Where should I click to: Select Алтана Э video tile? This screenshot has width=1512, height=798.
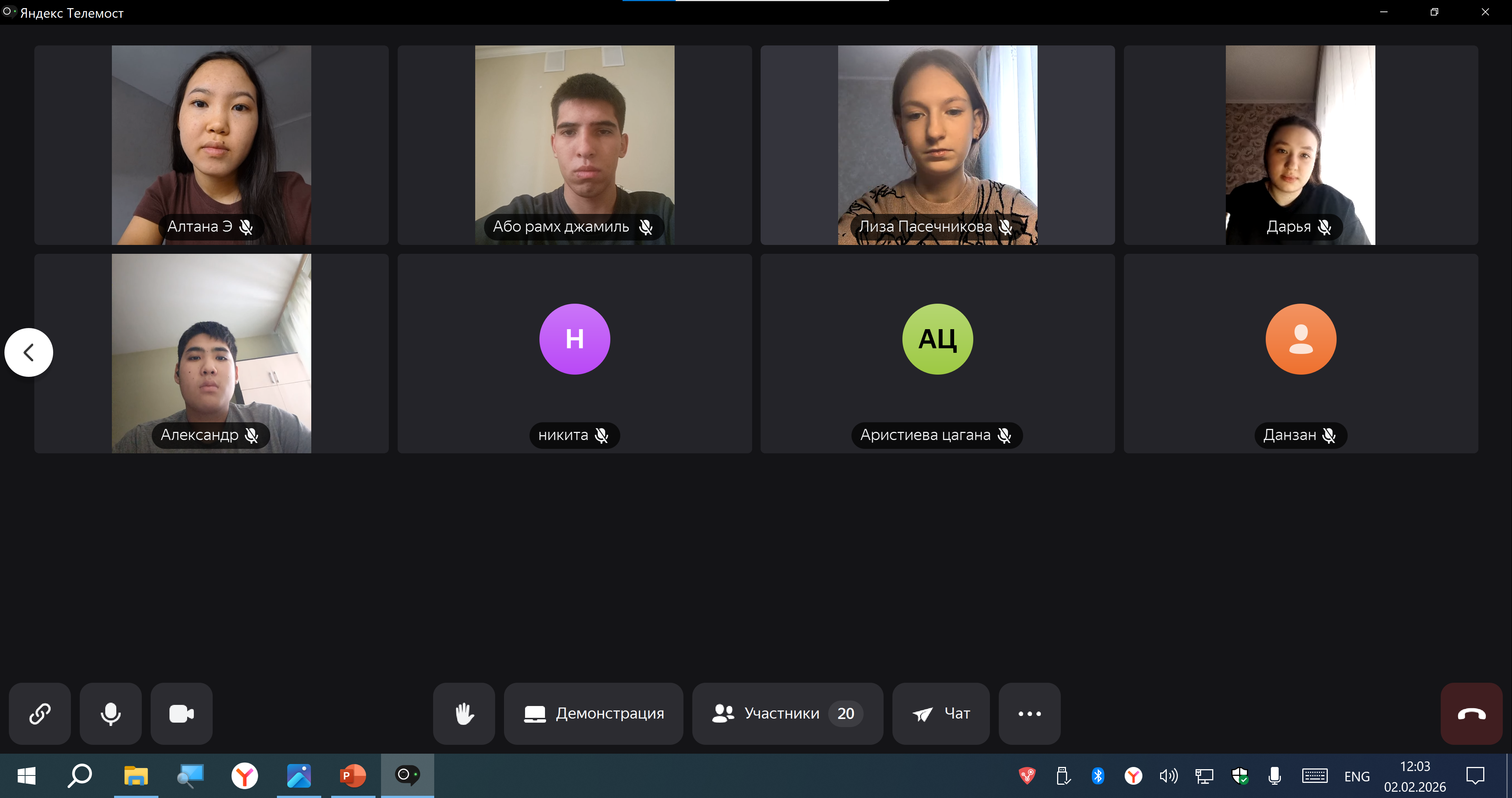click(211, 145)
